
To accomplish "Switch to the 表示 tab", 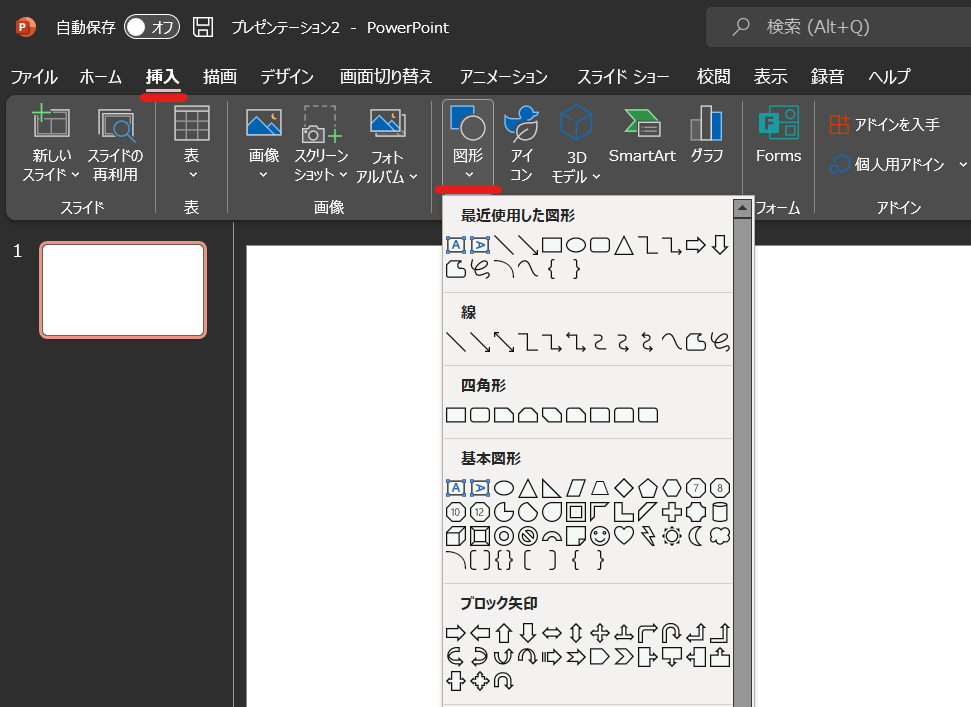I will [x=770, y=77].
